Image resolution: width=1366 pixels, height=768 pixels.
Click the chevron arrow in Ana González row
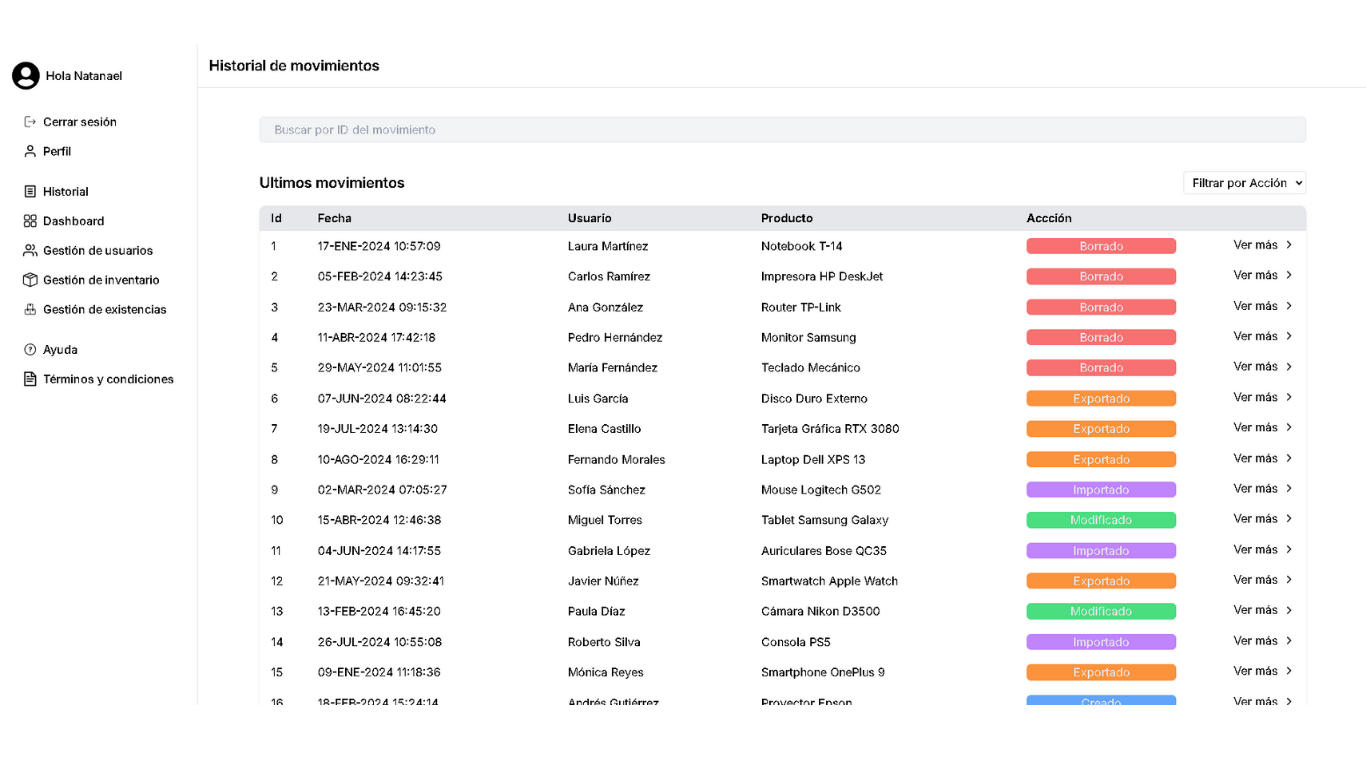pyautogui.click(x=1289, y=306)
